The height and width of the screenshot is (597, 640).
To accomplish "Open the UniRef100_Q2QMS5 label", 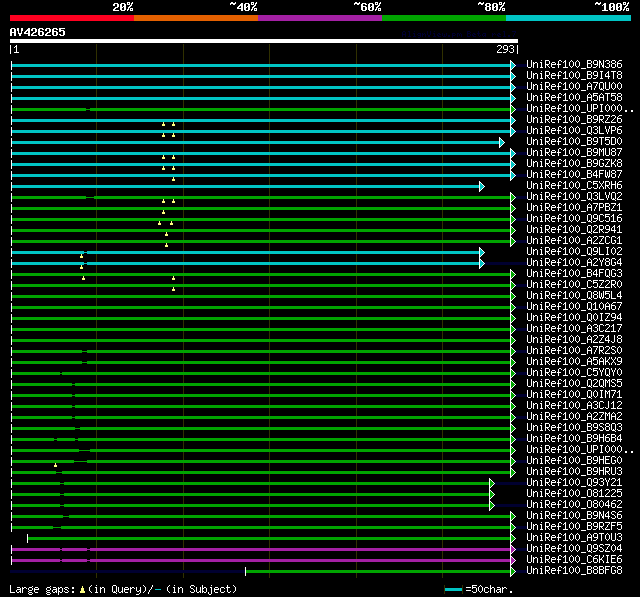I will 574,384.
